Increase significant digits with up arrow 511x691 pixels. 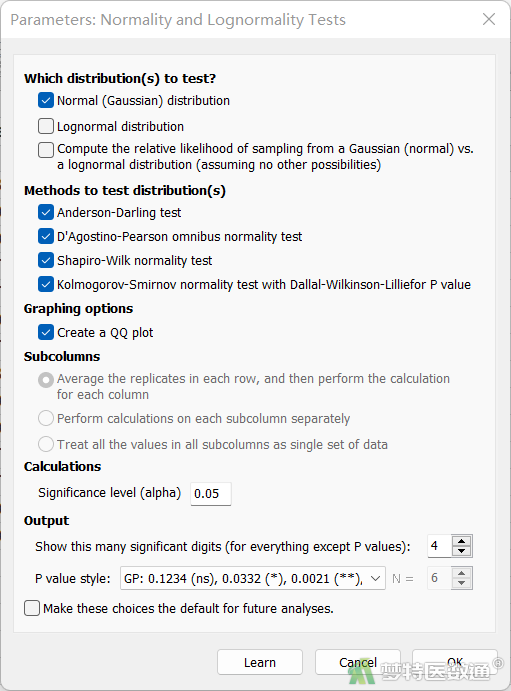coord(462,542)
